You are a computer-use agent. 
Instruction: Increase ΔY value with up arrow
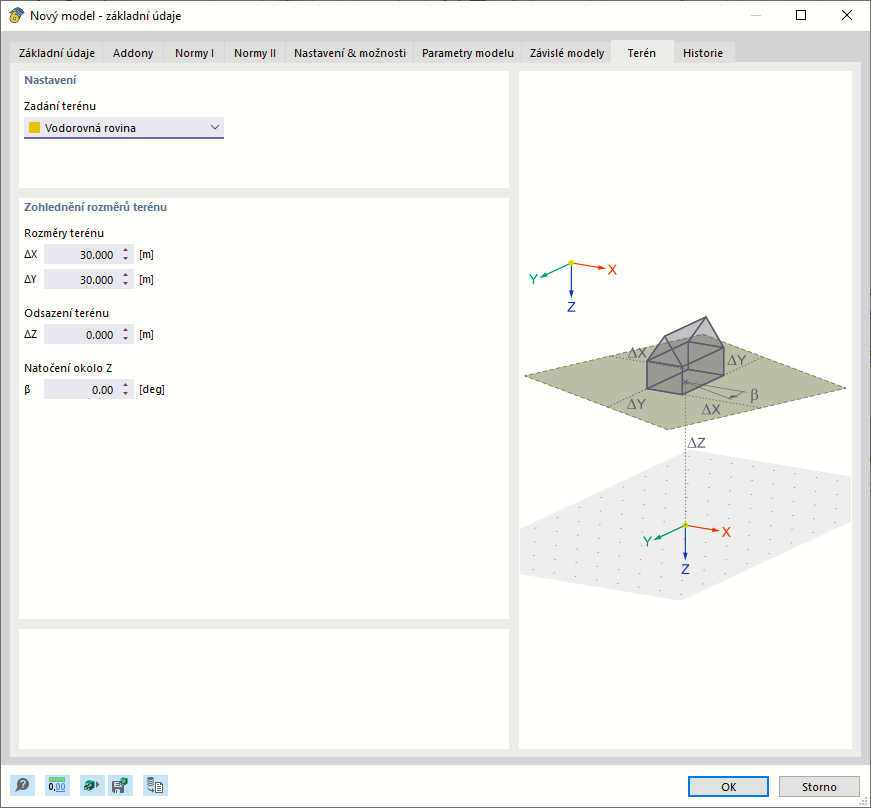(x=126, y=275)
